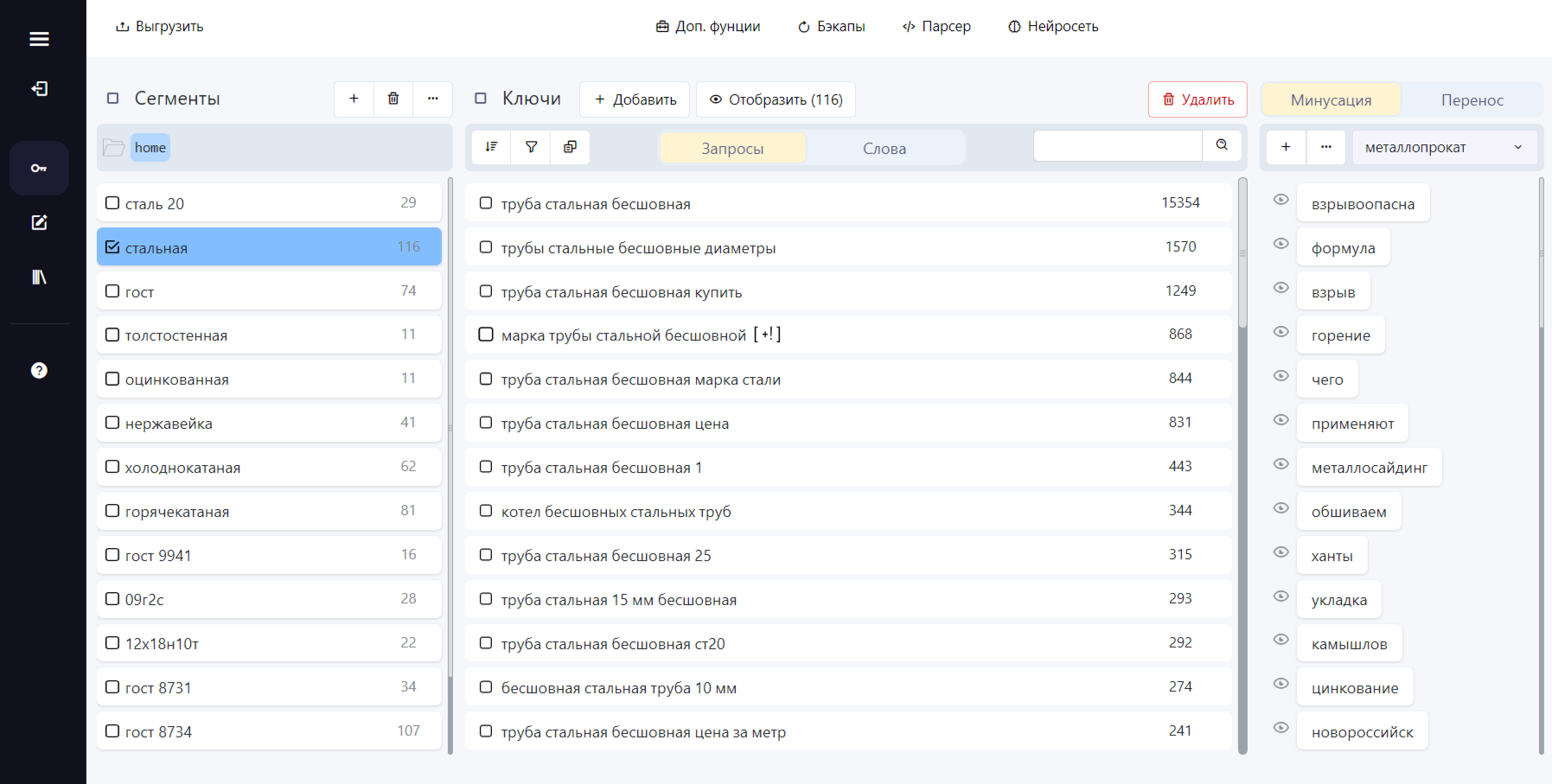Click the sort keys icon
Viewport: 1552px width, 784px height.
[491, 147]
